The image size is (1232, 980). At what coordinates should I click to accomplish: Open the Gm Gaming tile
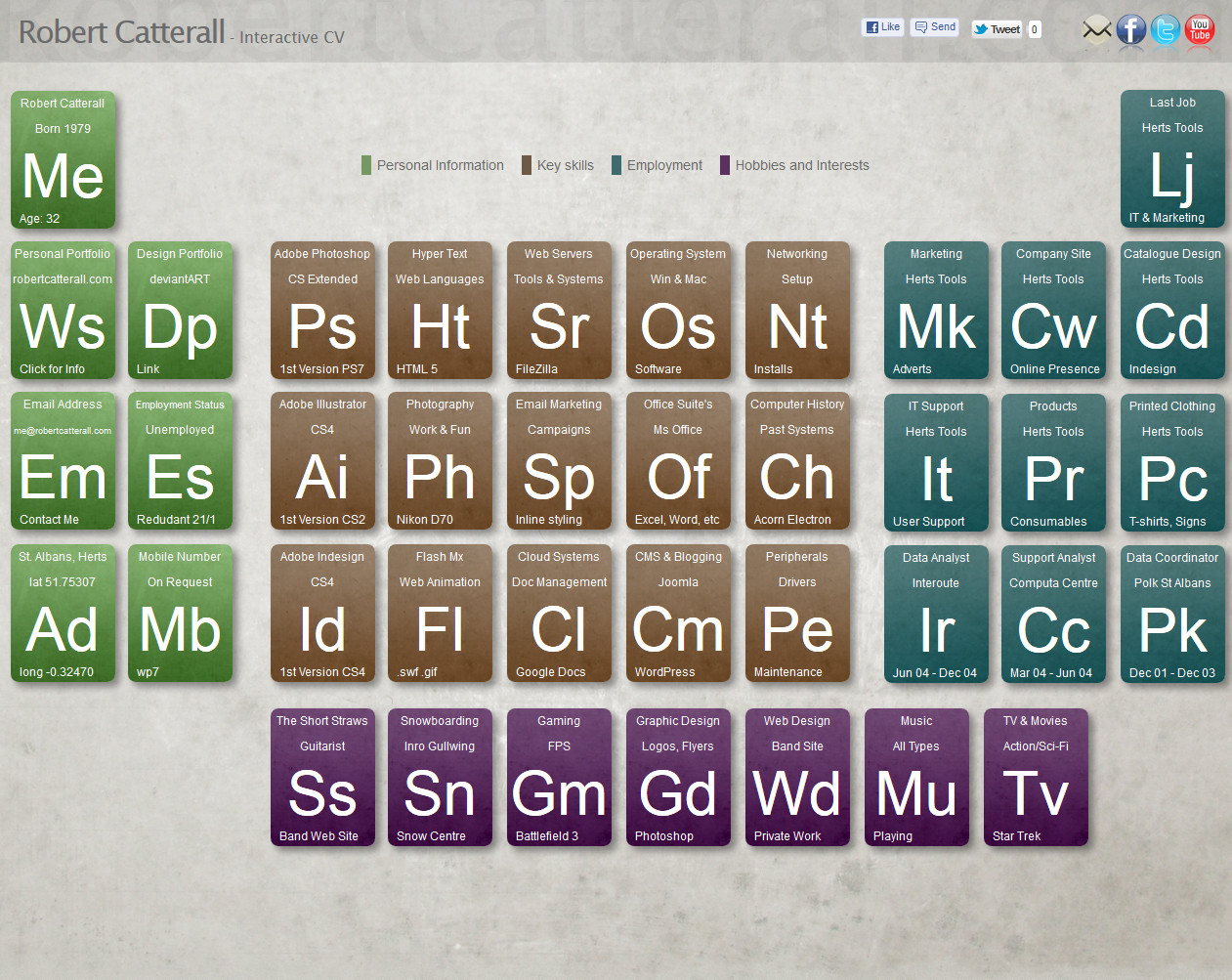559,778
